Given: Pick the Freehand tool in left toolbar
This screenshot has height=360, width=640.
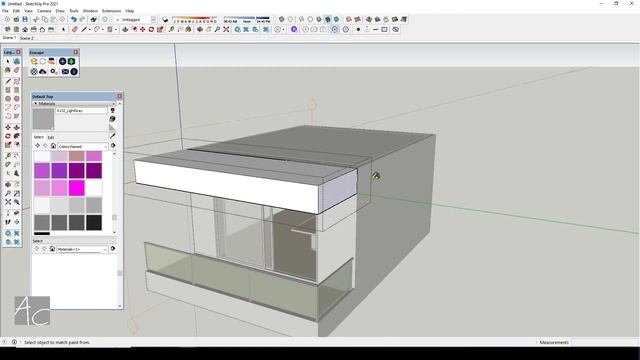Looking at the screenshot, I should coord(17,81).
